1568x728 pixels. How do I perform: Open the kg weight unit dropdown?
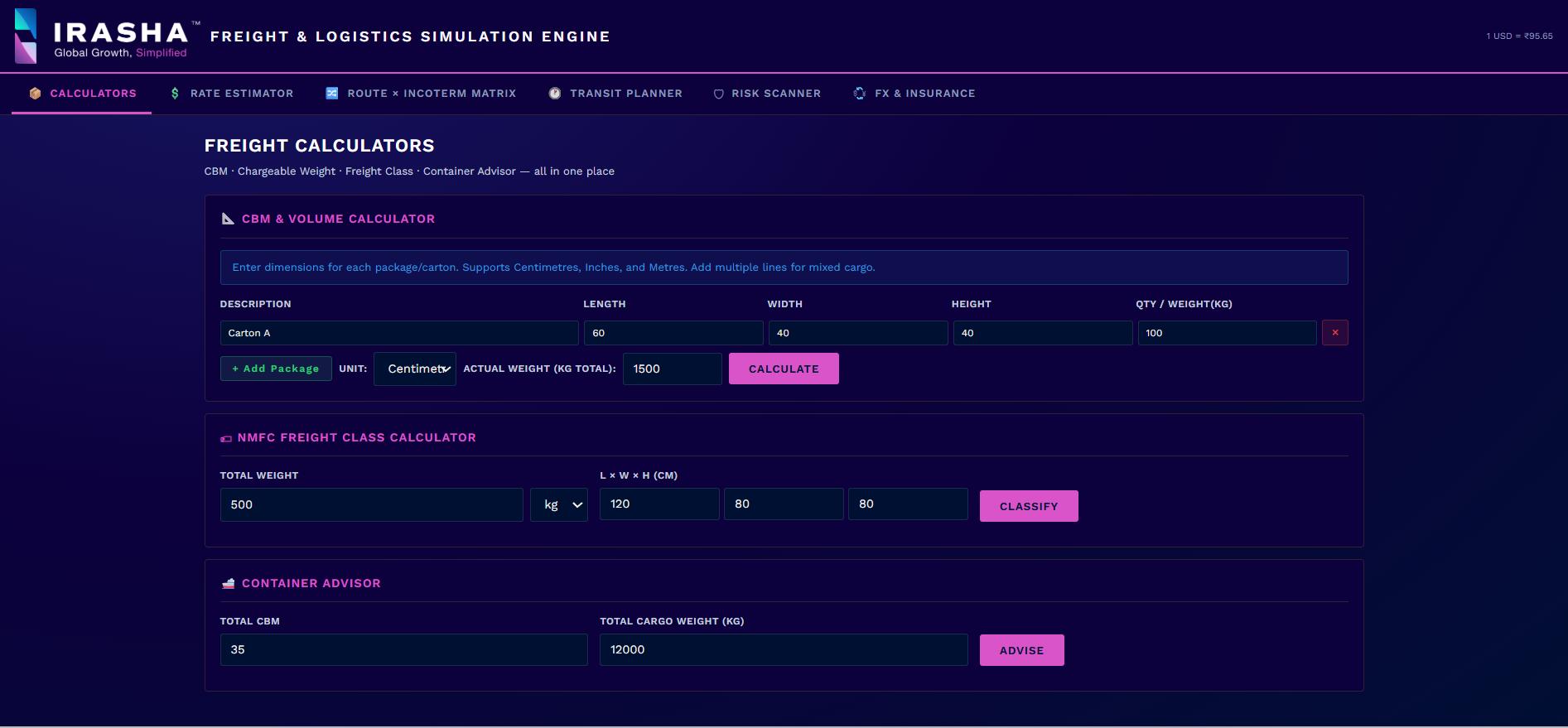tap(559, 505)
